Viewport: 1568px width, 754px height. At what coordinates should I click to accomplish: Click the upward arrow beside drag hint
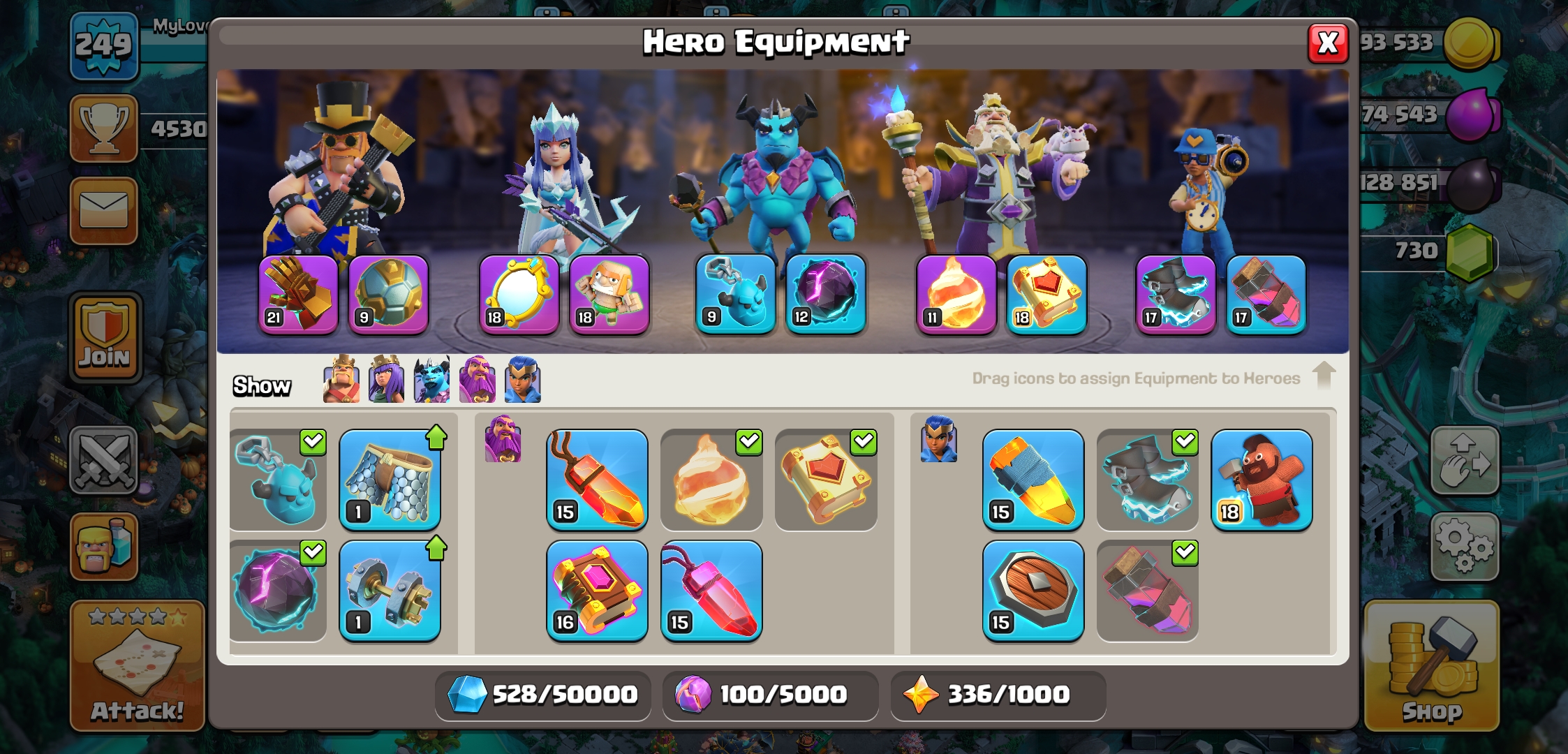point(1324,376)
